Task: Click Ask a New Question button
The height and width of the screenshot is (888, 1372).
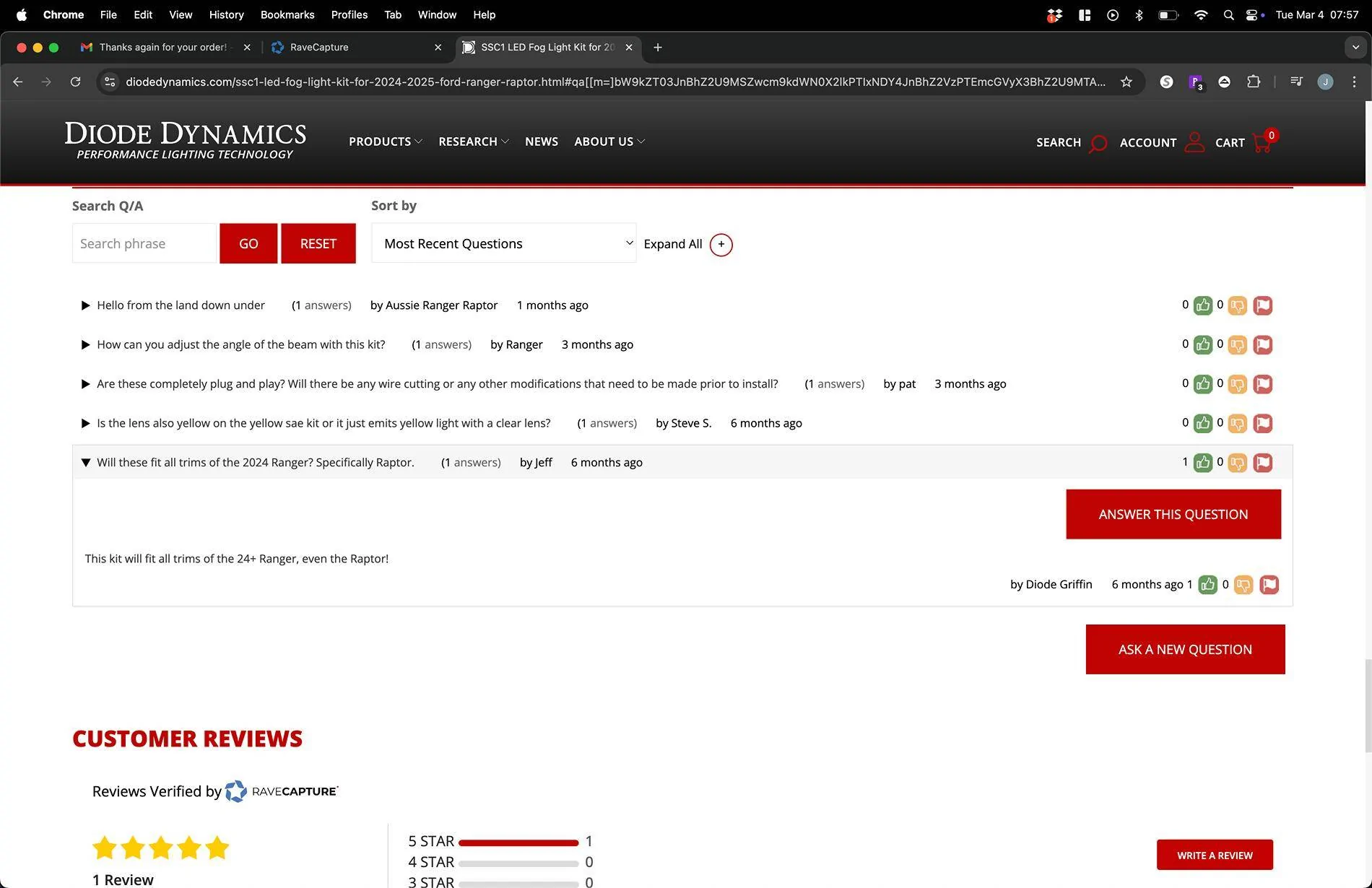Action: click(1185, 650)
